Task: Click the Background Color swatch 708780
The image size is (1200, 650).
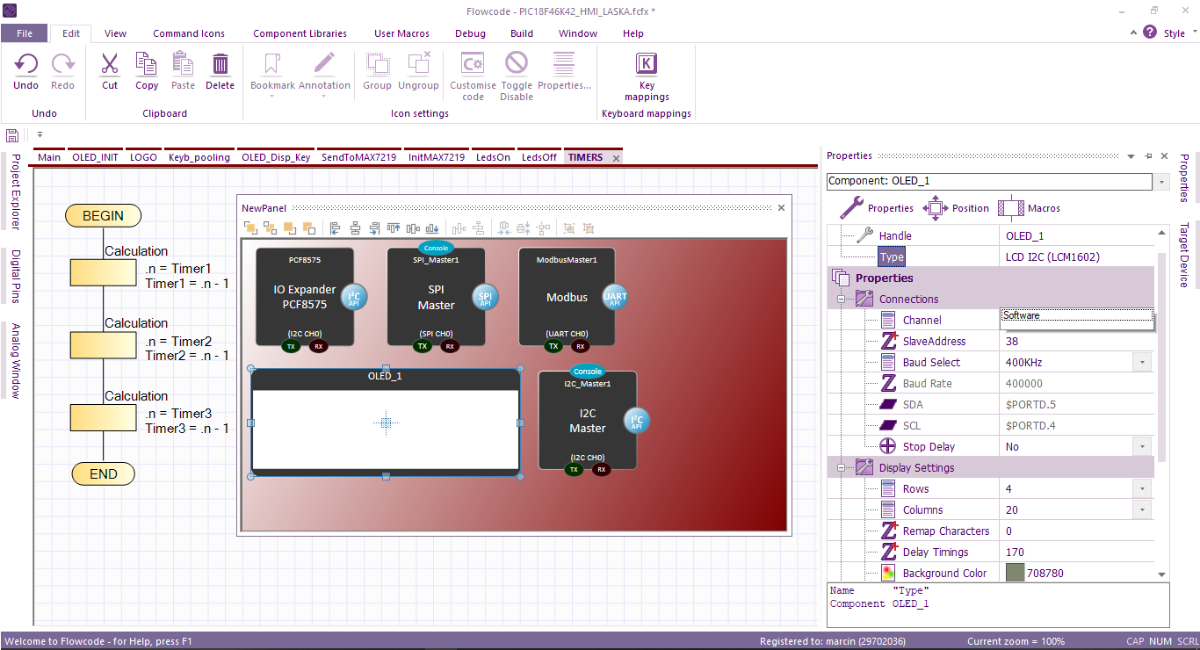Action: click(x=1015, y=573)
